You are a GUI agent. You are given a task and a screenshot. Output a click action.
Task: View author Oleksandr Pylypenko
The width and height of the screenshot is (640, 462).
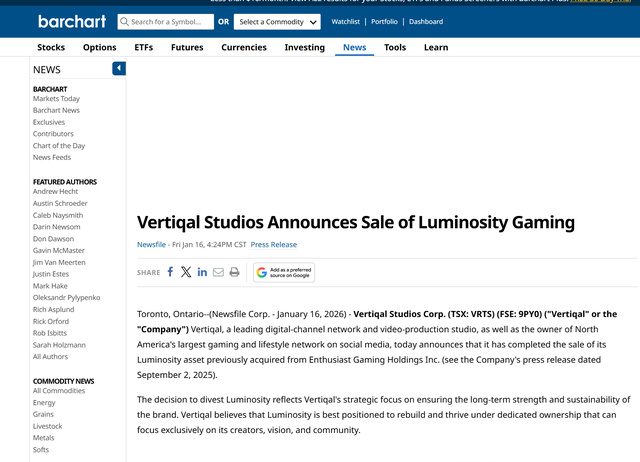[67, 298]
